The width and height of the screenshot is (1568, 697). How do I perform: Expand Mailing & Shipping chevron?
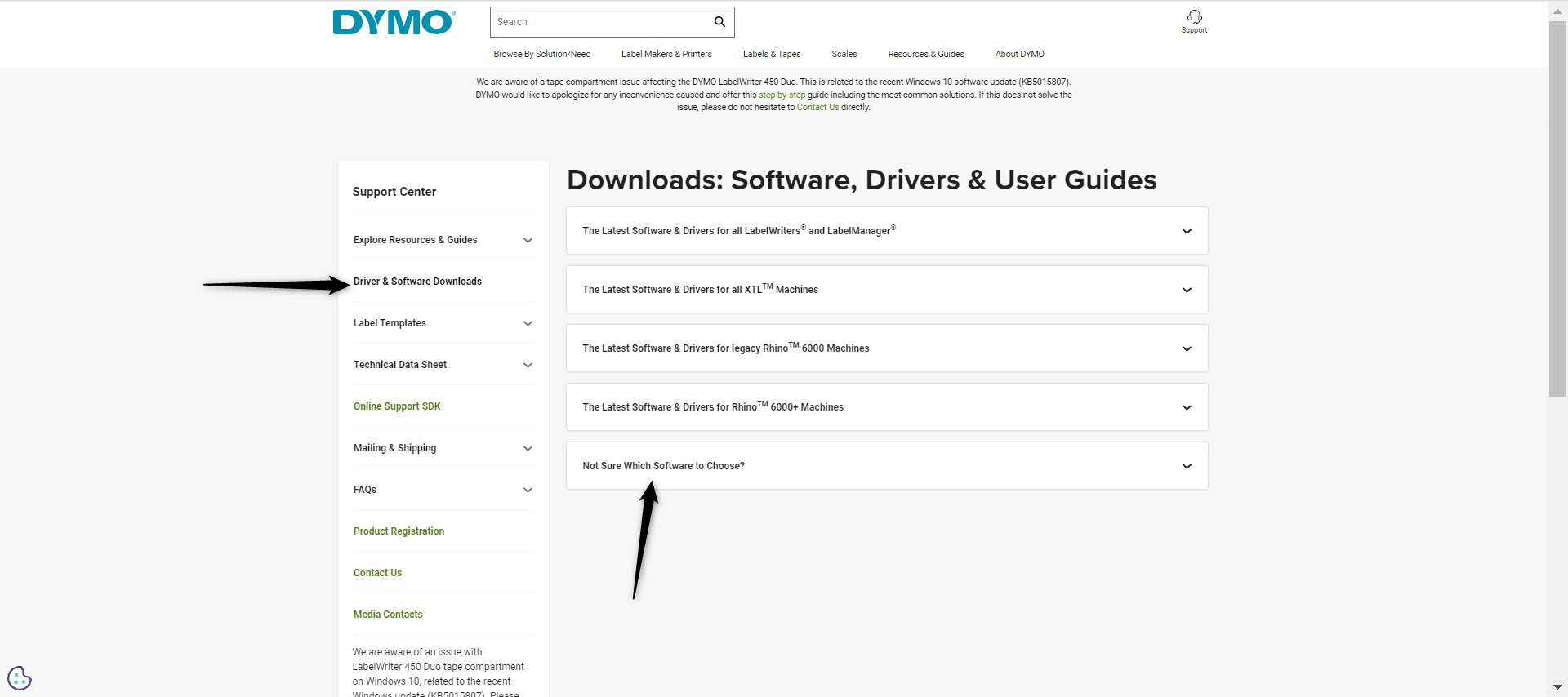[528, 448]
